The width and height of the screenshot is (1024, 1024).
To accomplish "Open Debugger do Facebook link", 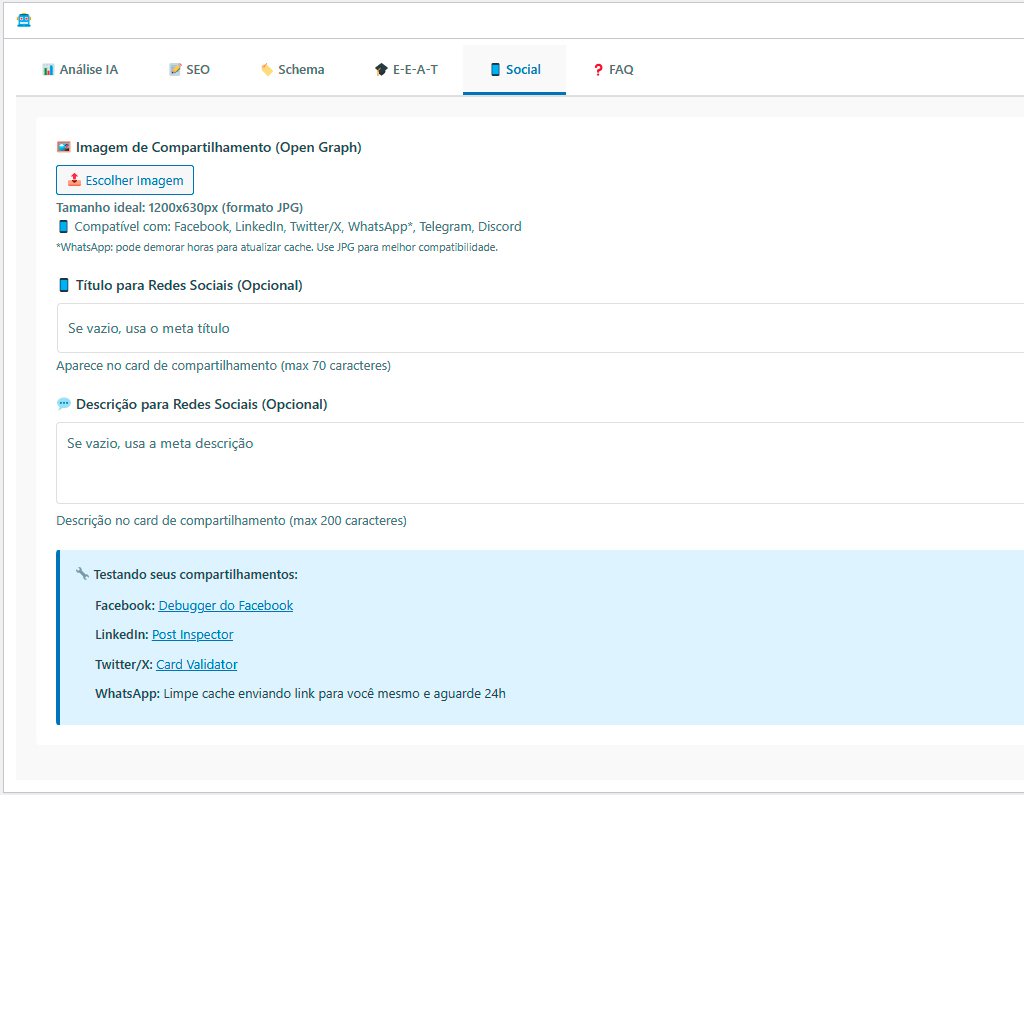I will 225,605.
